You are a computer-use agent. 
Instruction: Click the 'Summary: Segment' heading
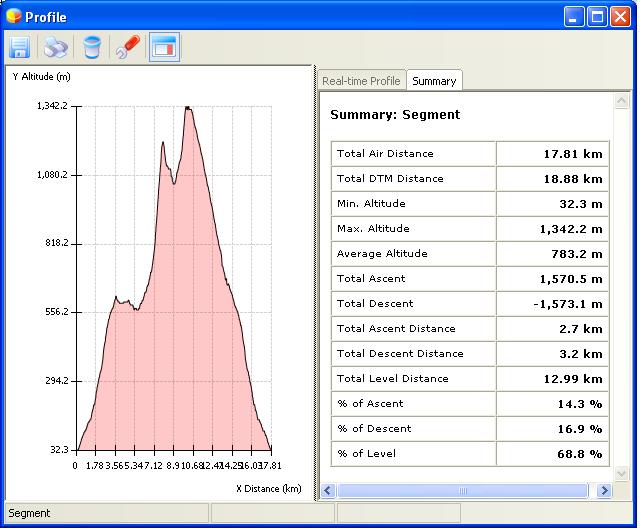(x=395, y=115)
